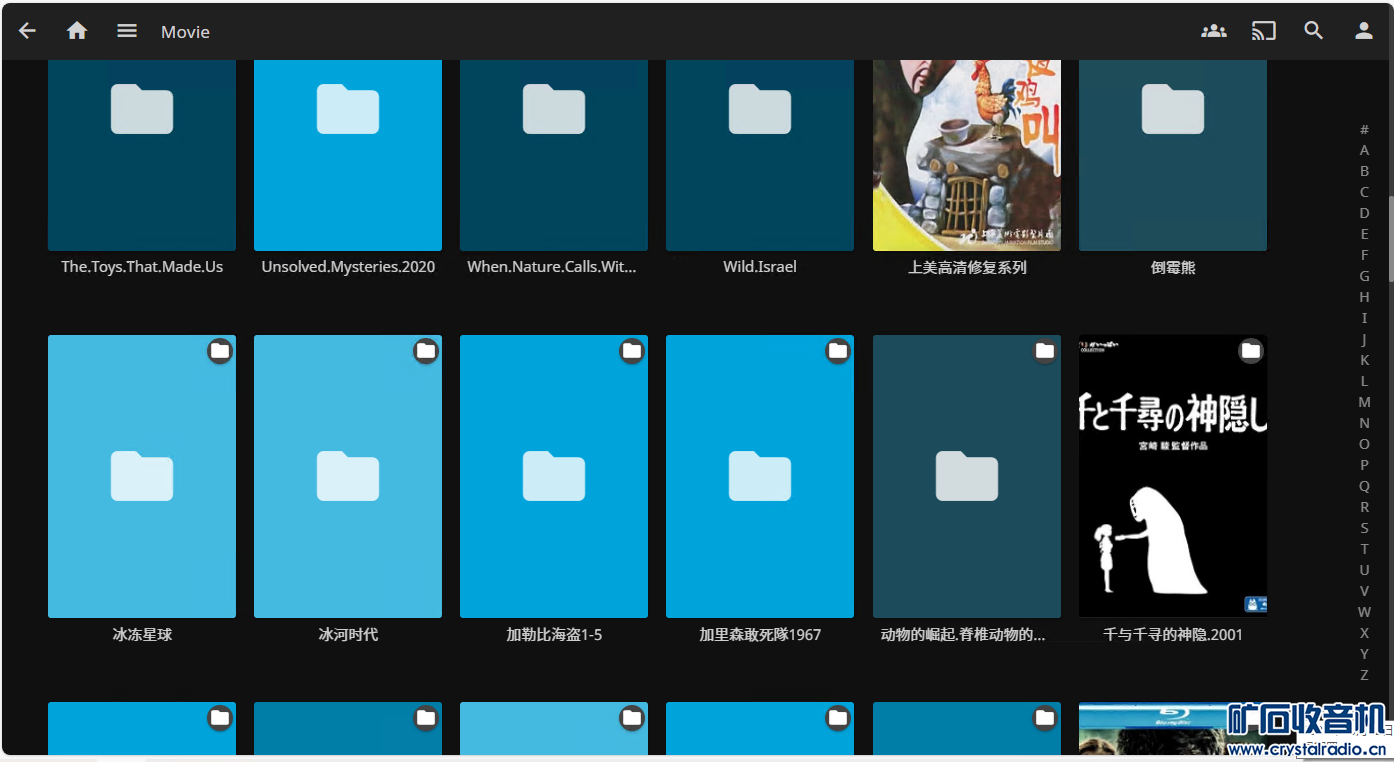Open the Wild.Israel folder thumbnail
The image size is (1394, 762).
click(x=760, y=155)
